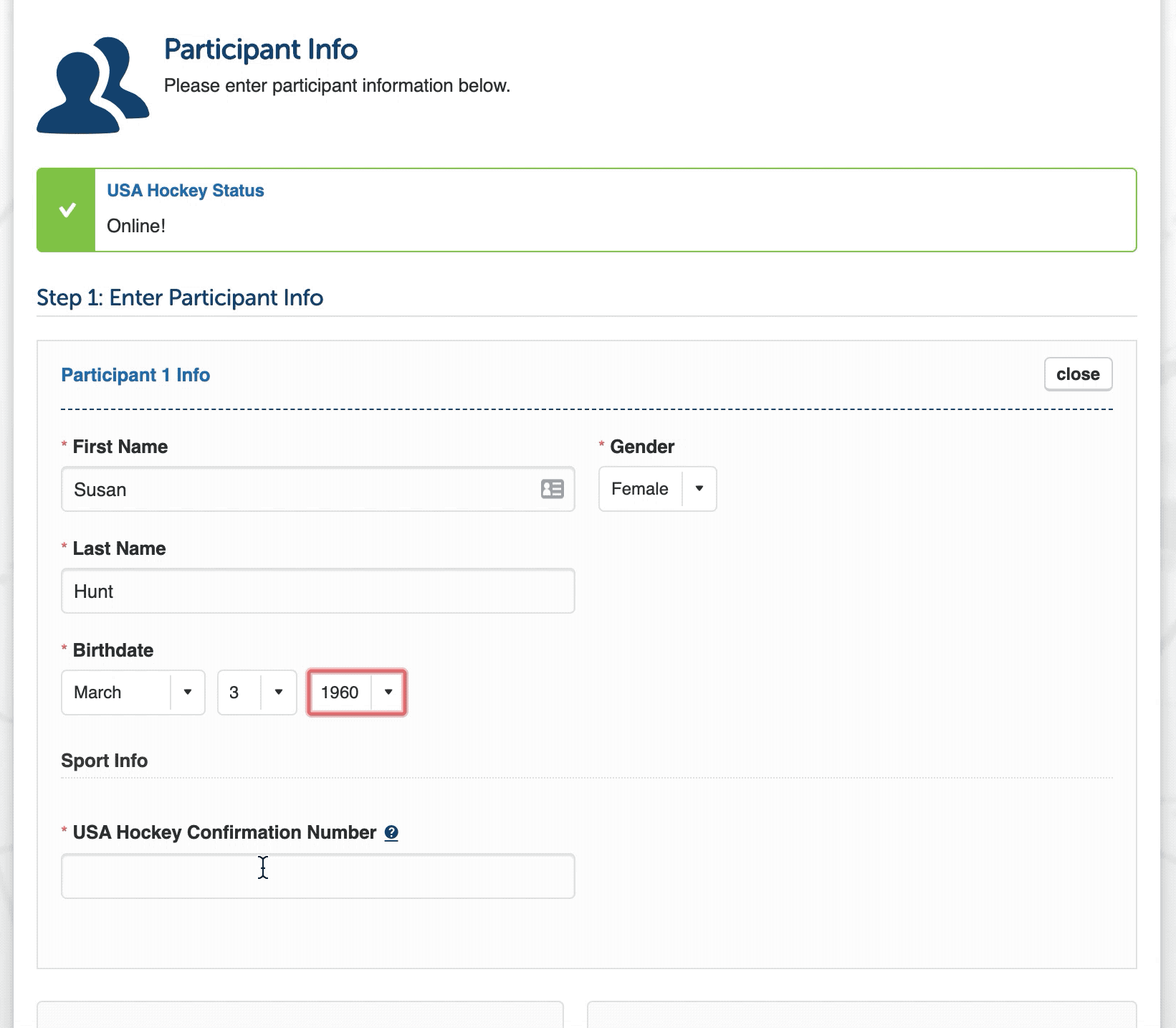This screenshot has width=1176, height=1028.
Task: Open the birth month dropdown showing March
Action: pos(133,693)
